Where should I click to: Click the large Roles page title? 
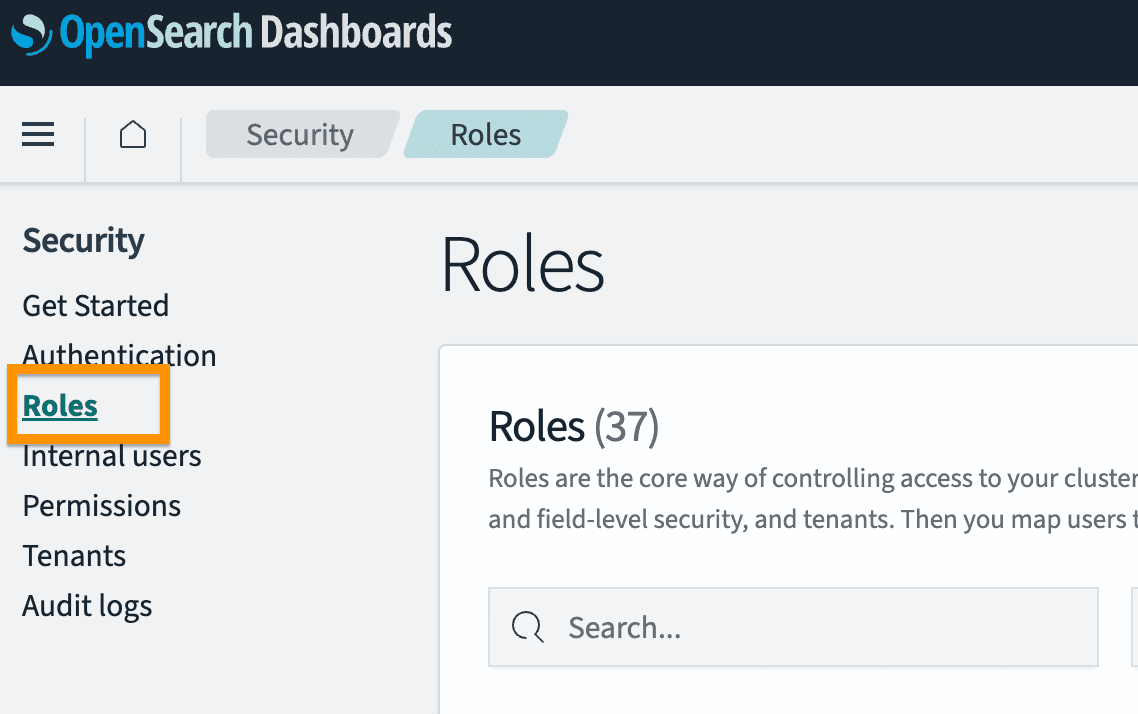[523, 266]
